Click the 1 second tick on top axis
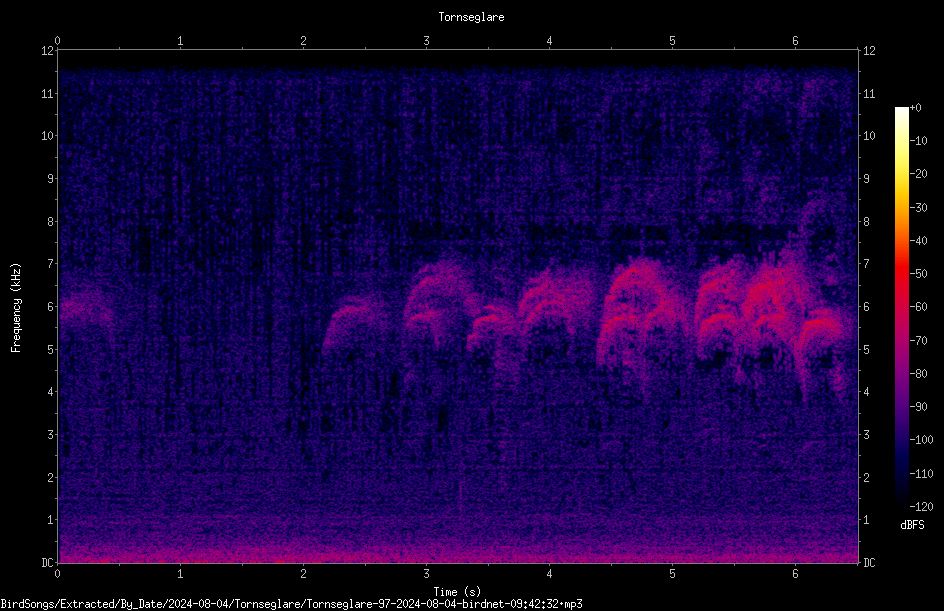Viewport: 944px width, 611px height. 180,41
